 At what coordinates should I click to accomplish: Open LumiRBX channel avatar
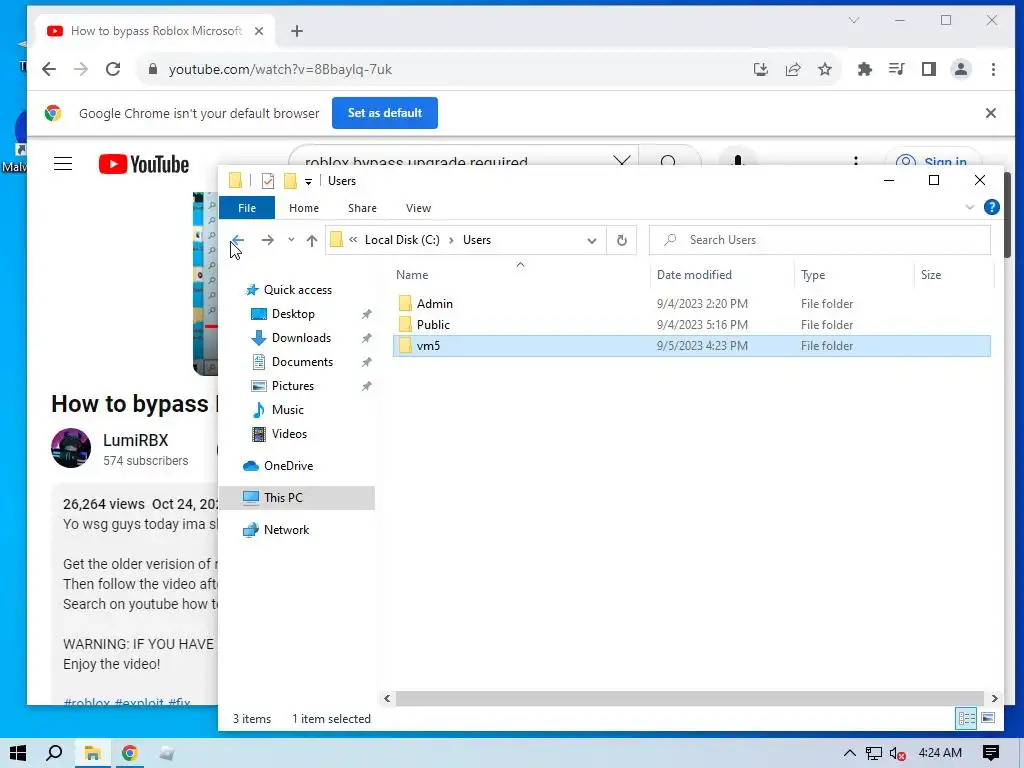point(71,448)
